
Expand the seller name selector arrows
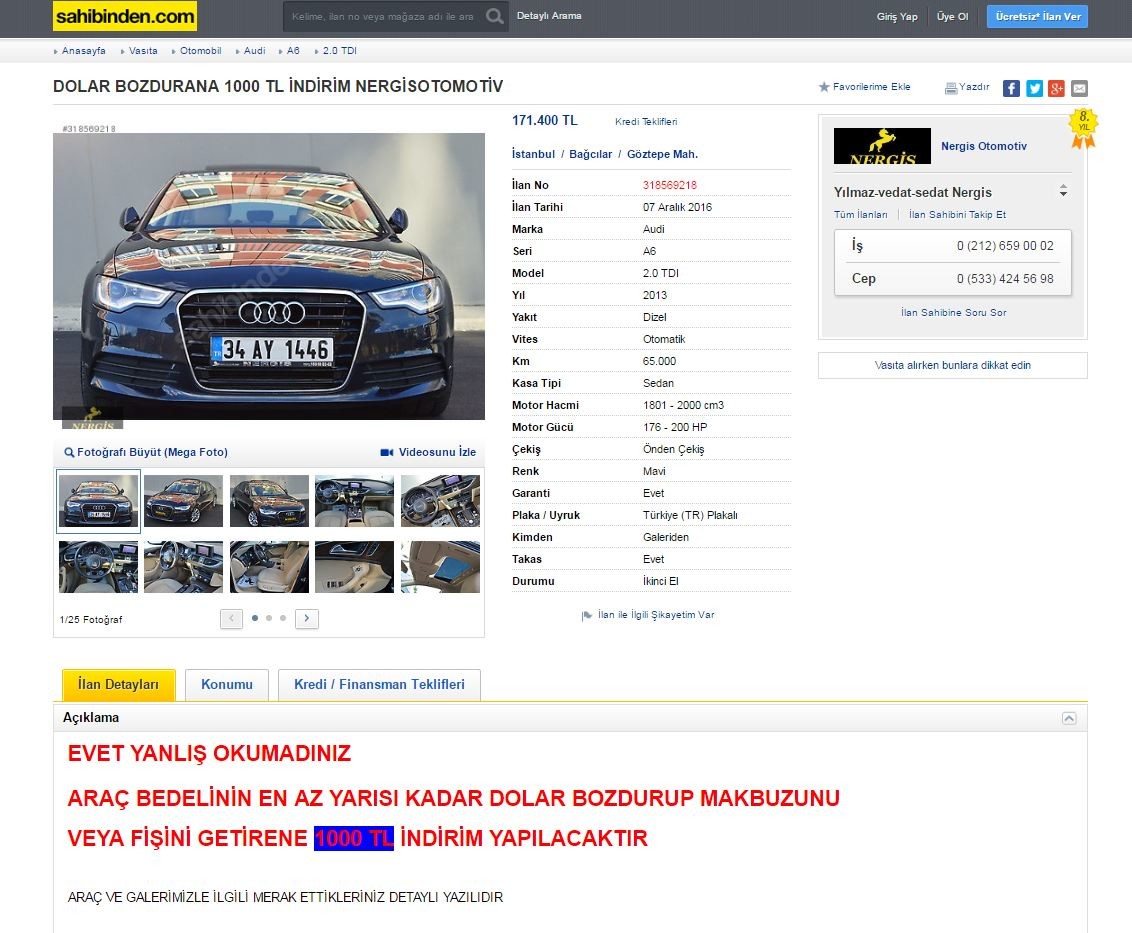[1063, 191]
